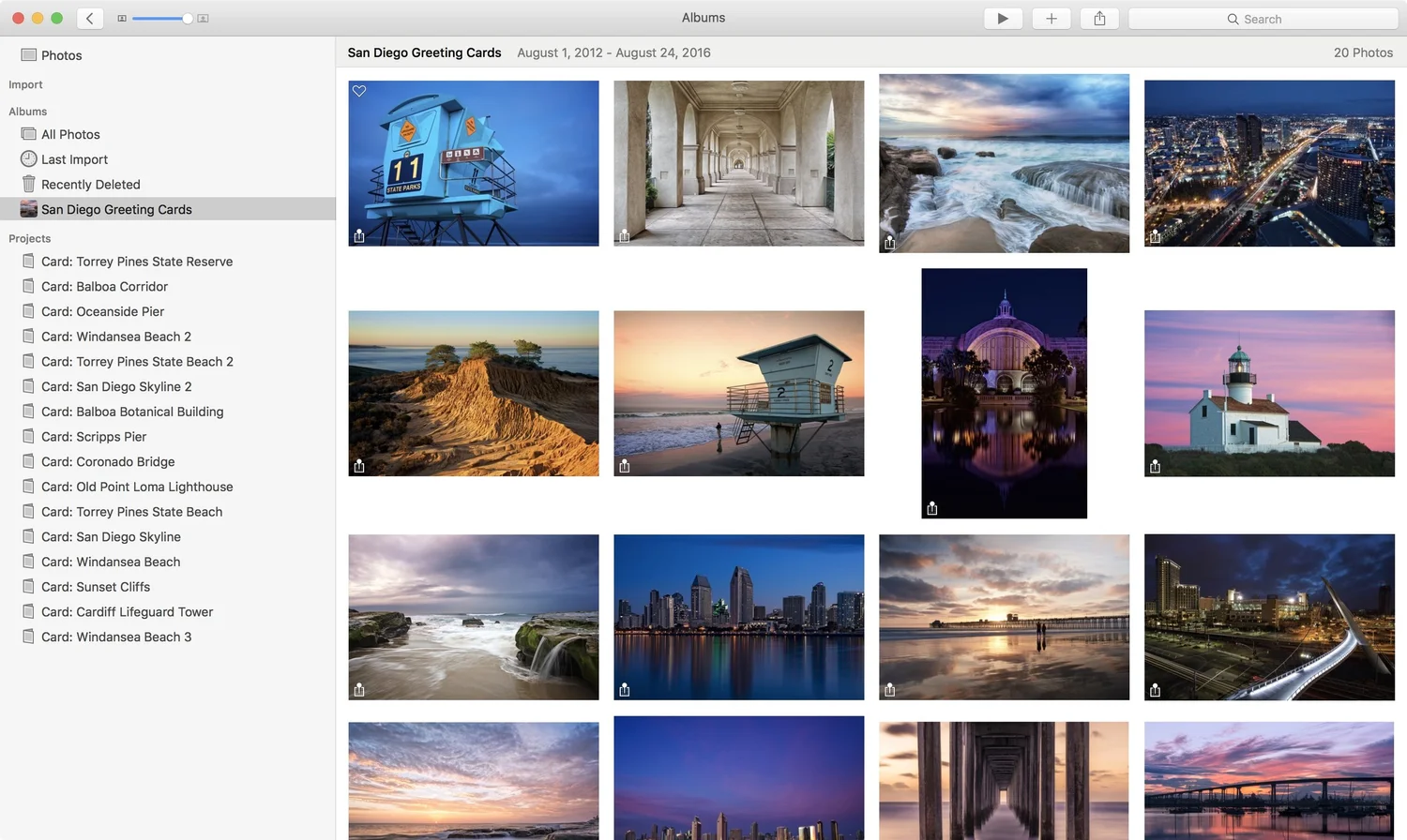The image size is (1407, 840).
Task: Collapse the Projects section in the sidebar
Action: click(30, 239)
